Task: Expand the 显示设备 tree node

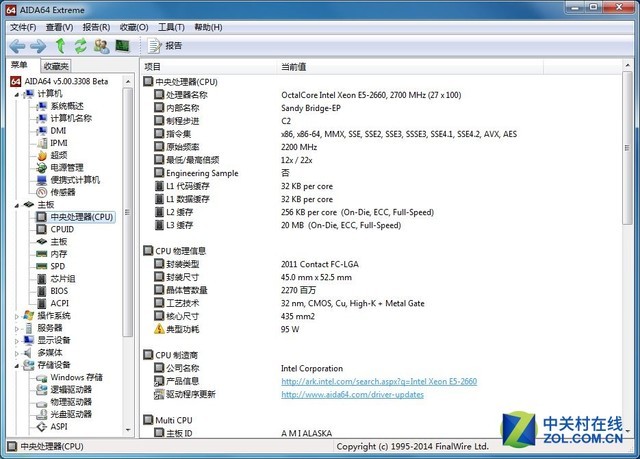Action: 17,341
